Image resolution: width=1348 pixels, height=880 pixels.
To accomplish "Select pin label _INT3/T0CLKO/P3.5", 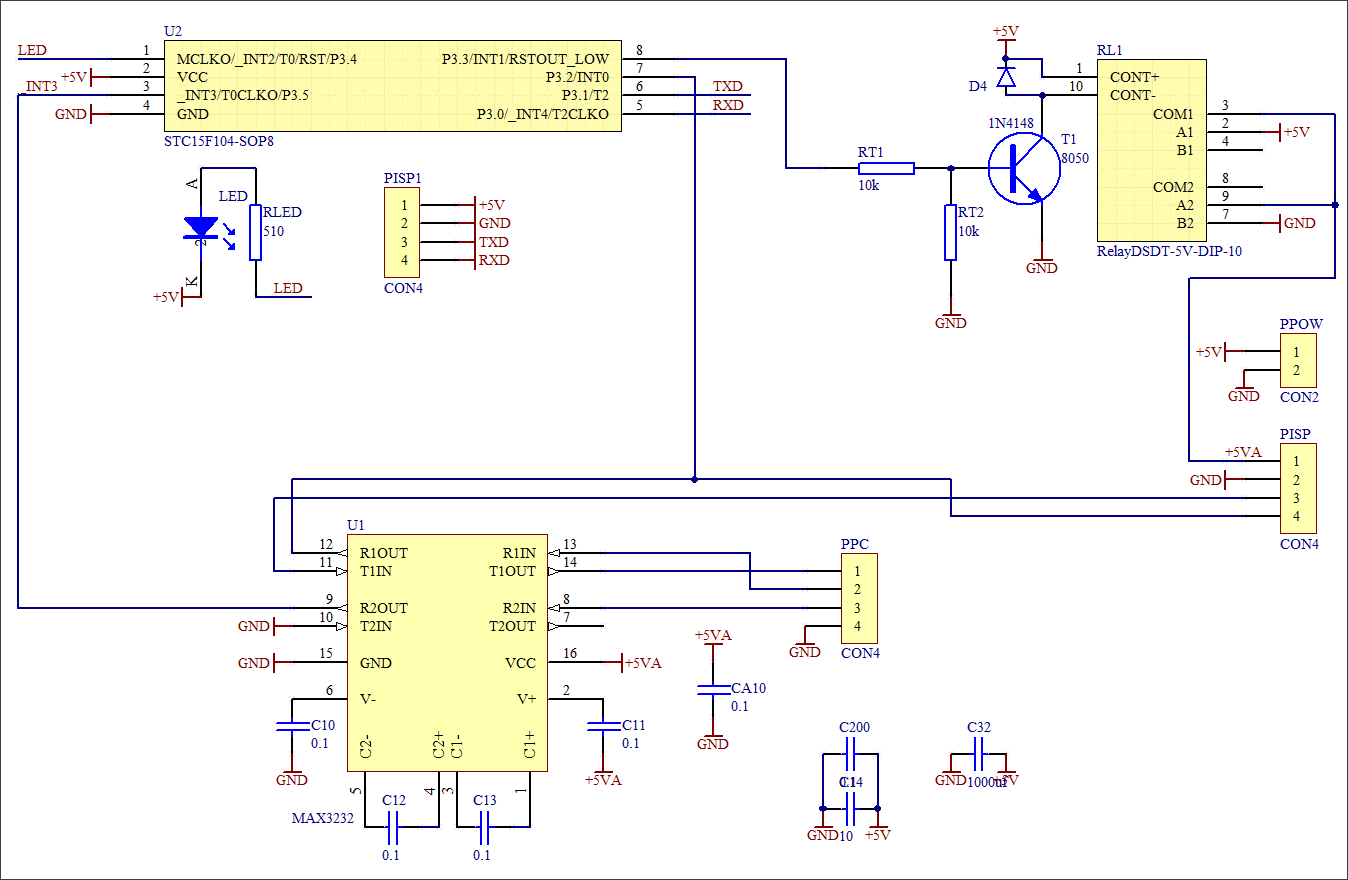I will [243, 95].
